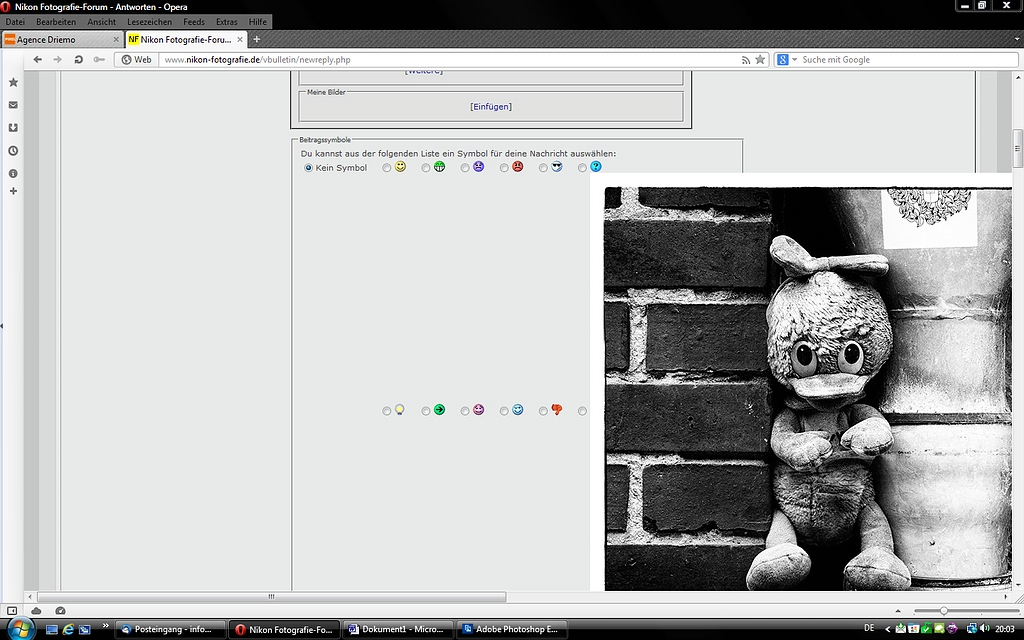Click the yellow smiley face icon
This screenshot has height=640, width=1024.
click(400, 167)
